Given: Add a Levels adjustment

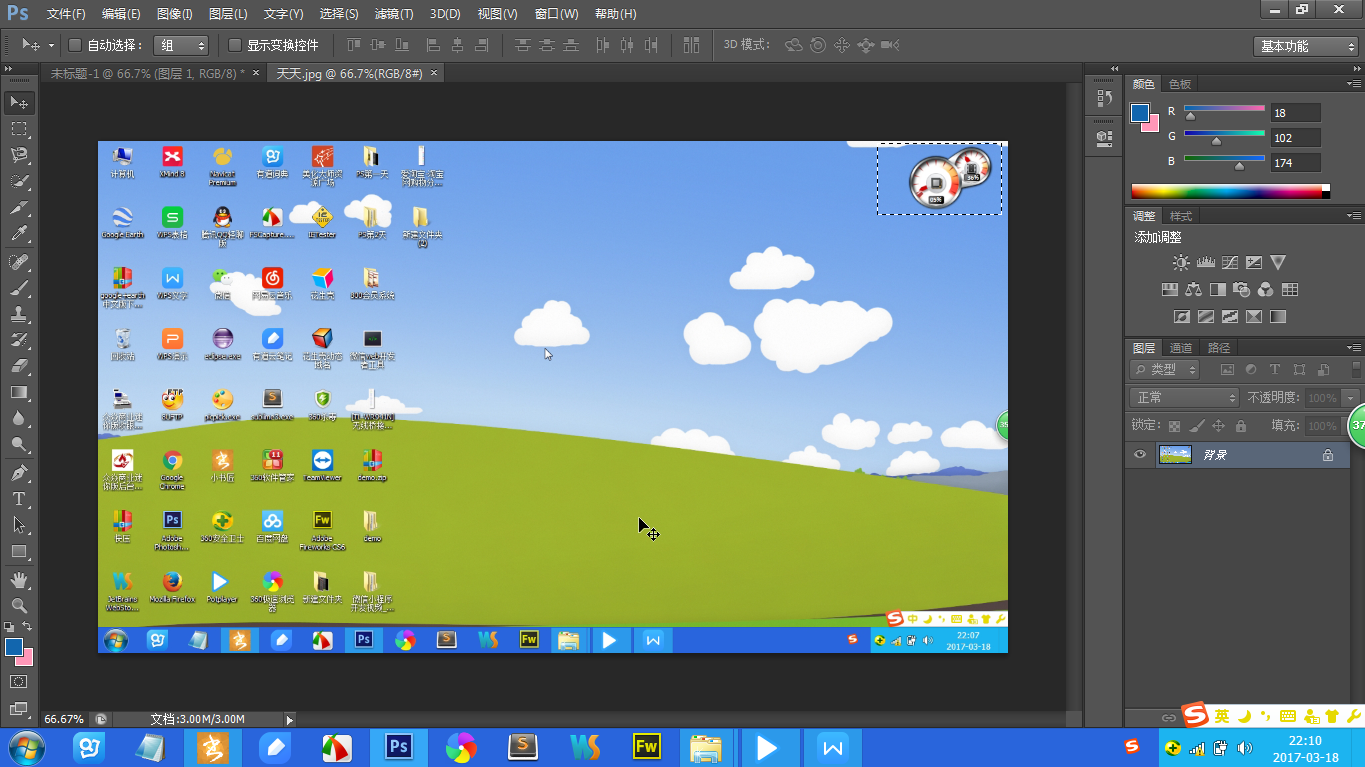Looking at the screenshot, I should tap(1205, 263).
